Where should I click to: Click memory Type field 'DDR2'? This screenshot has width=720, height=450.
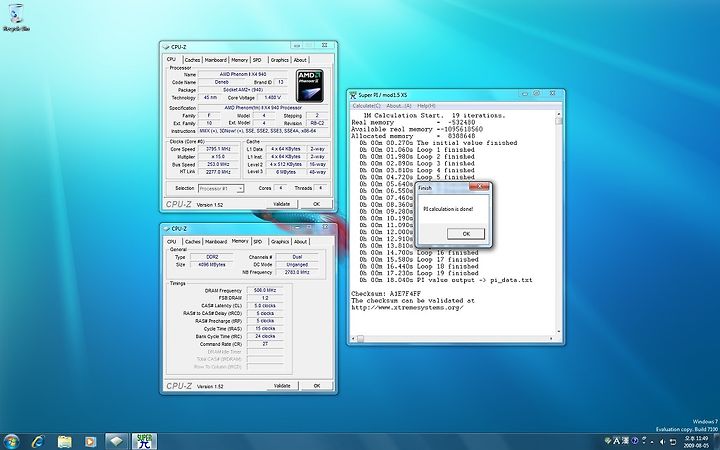(x=212, y=257)
